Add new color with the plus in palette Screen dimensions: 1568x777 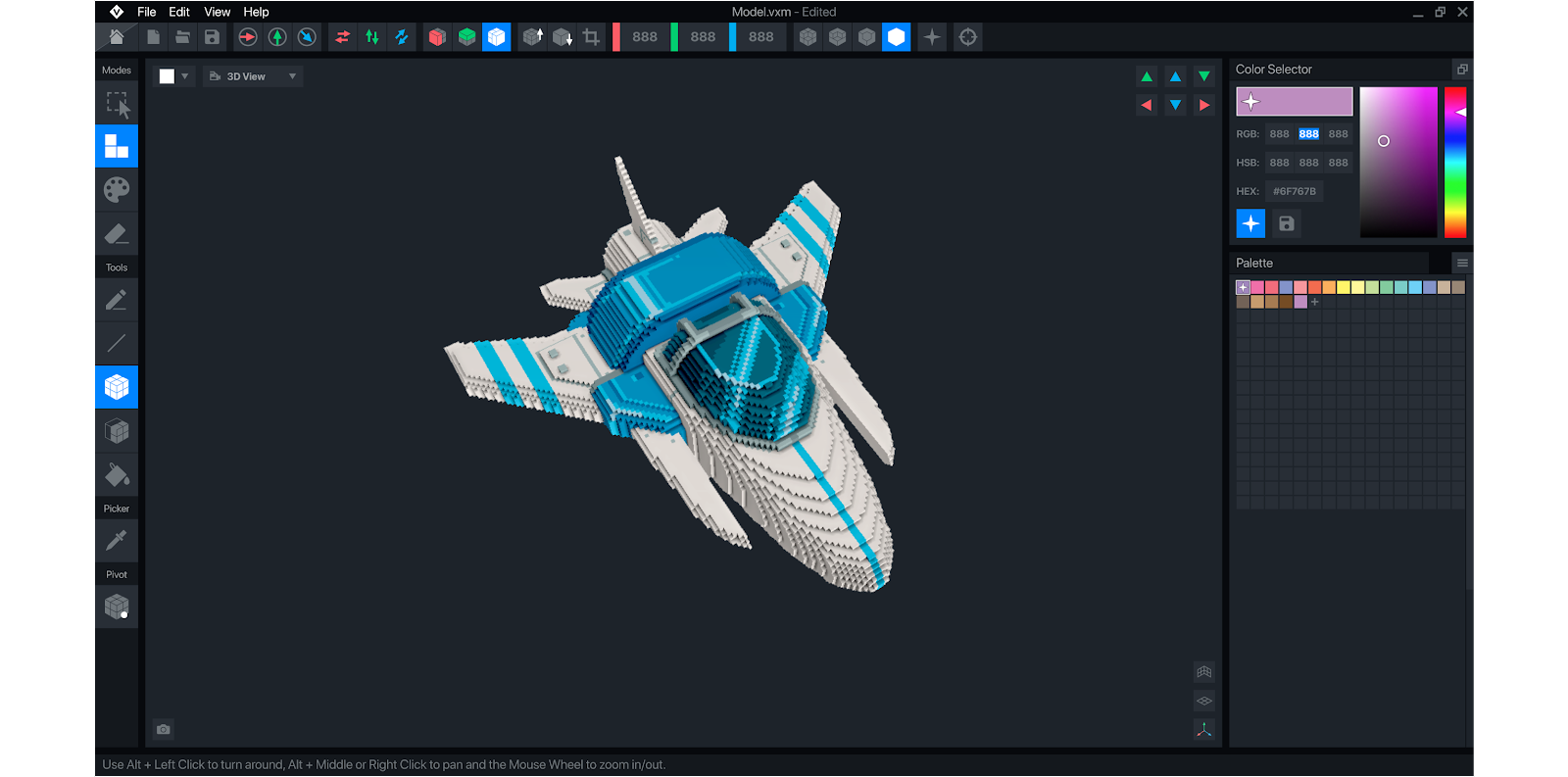pos(1315,302)
